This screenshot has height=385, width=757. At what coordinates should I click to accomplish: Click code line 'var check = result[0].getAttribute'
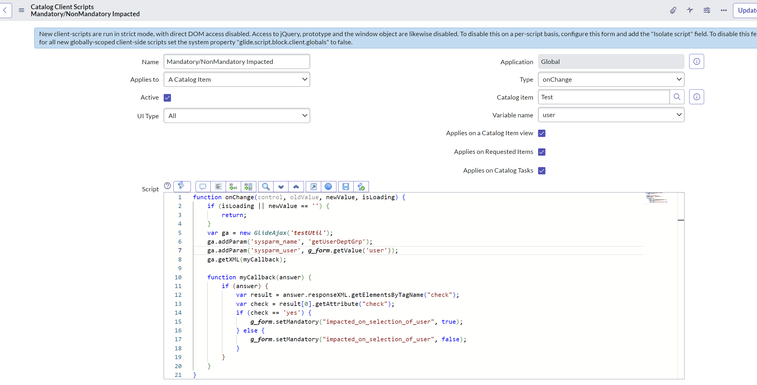pos(315,304)
